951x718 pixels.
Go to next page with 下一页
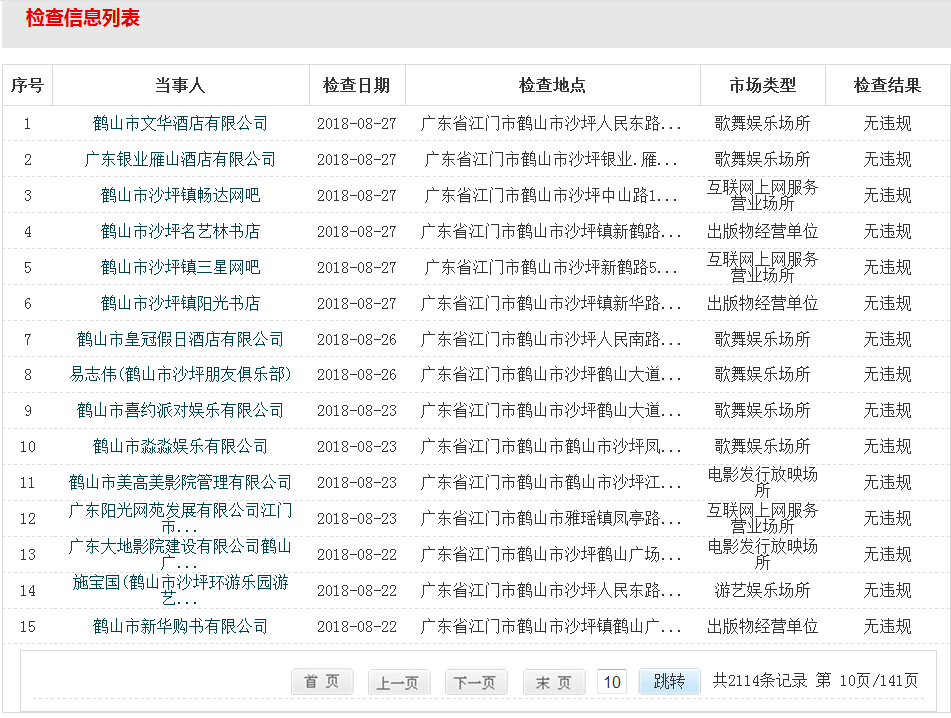(x=475, y=682)
